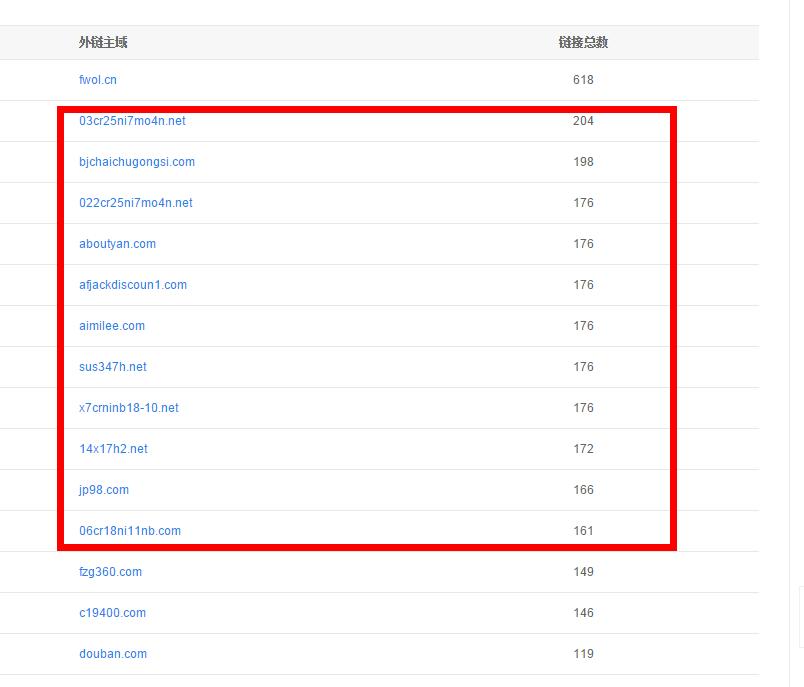Image resolution: width=804 pixels, height=687 pixels.
Task: Open bjchaichugongsi.com external link
Action: 137,162
